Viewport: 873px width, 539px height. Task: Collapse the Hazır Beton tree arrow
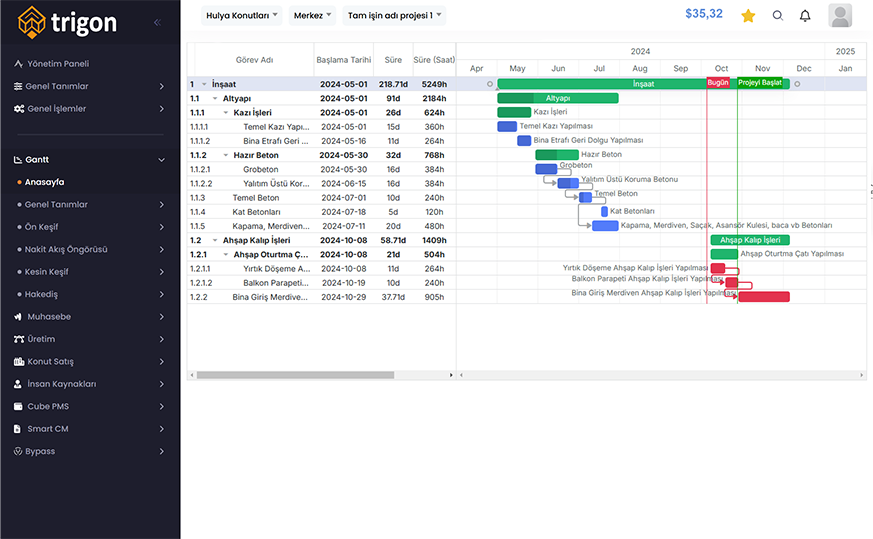click(225, 155)
